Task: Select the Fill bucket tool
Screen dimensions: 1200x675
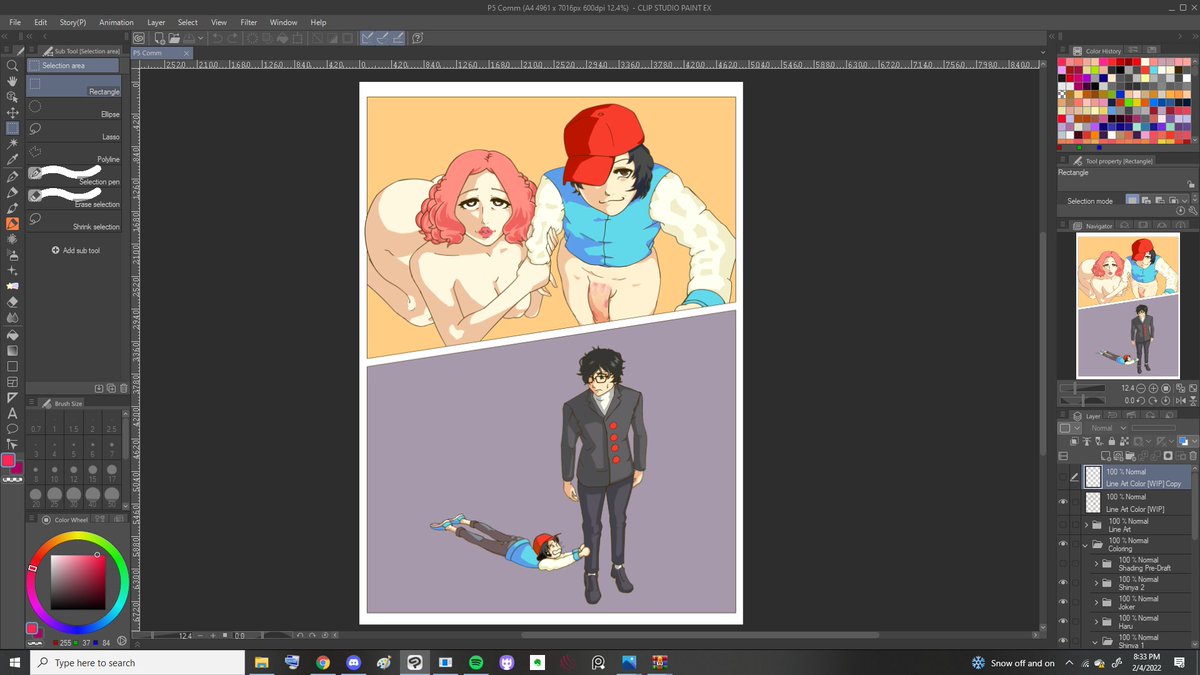Action: (12, 334)
